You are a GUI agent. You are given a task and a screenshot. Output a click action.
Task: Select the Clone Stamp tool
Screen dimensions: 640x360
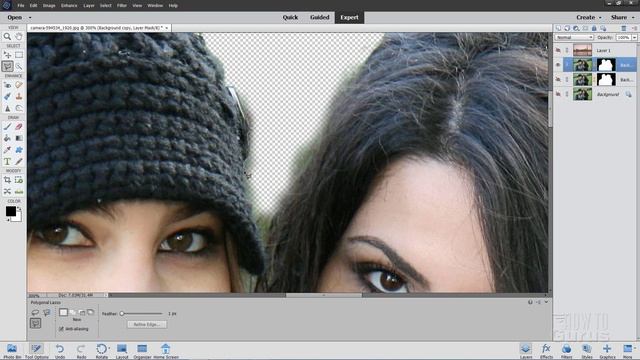pyautogui.click(x=19, y=97)
